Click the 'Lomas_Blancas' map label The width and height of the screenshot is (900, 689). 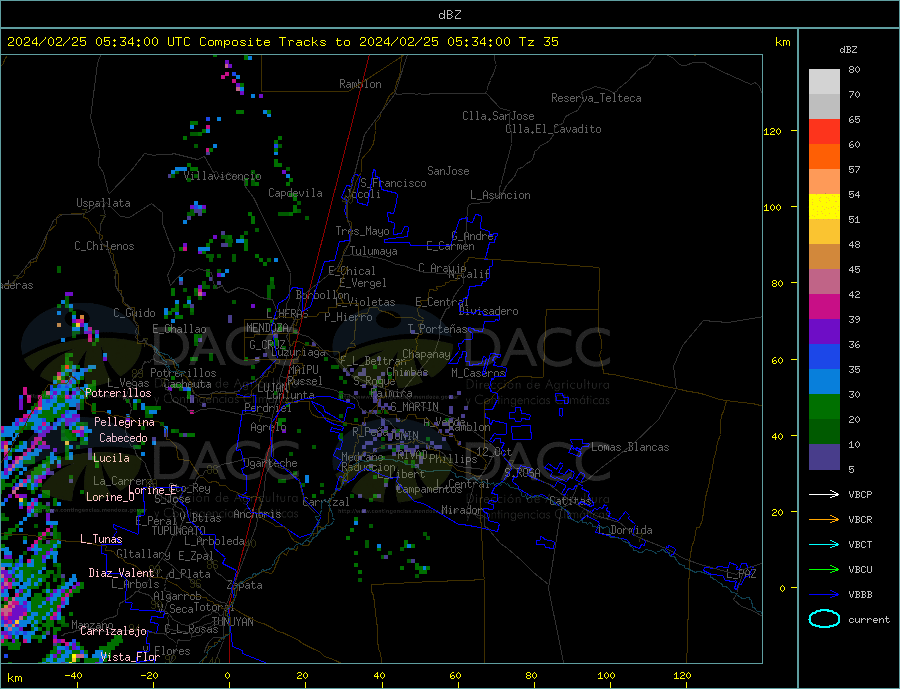click(x=630, y=447)
